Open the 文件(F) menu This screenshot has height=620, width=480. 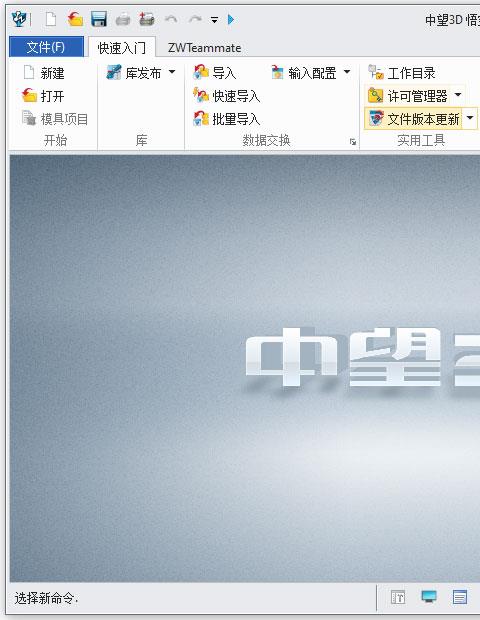pos(46,47)
